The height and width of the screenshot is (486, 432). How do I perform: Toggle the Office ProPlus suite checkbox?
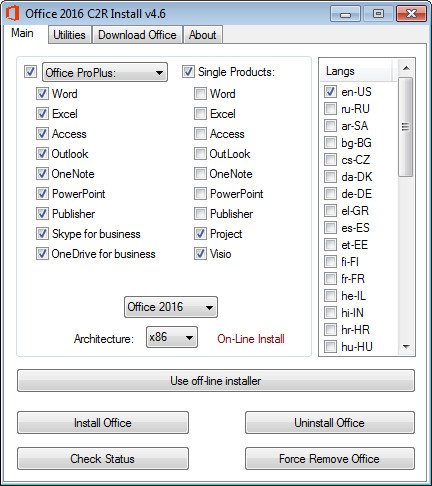(x=30, y=72)
